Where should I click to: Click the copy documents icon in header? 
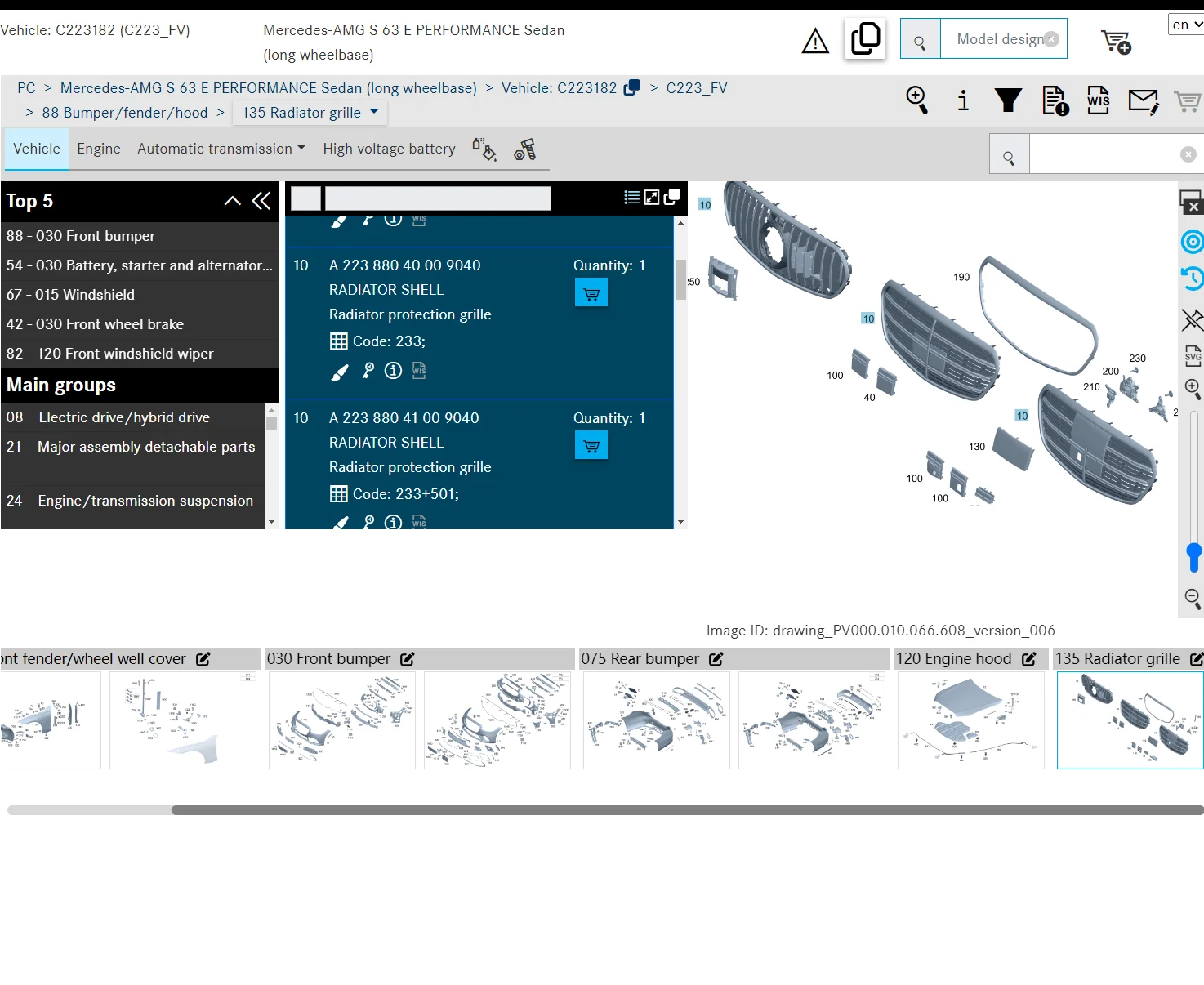(865, 39)
